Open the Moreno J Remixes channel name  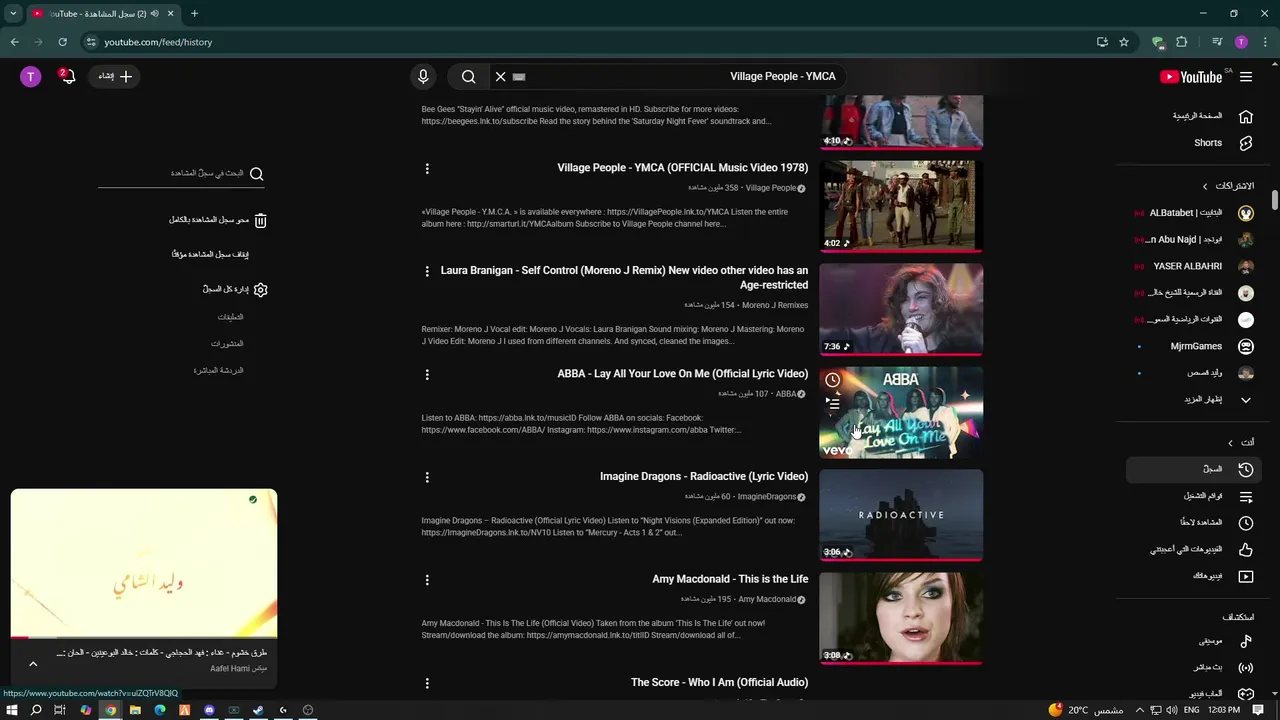(x=775, y=305)
